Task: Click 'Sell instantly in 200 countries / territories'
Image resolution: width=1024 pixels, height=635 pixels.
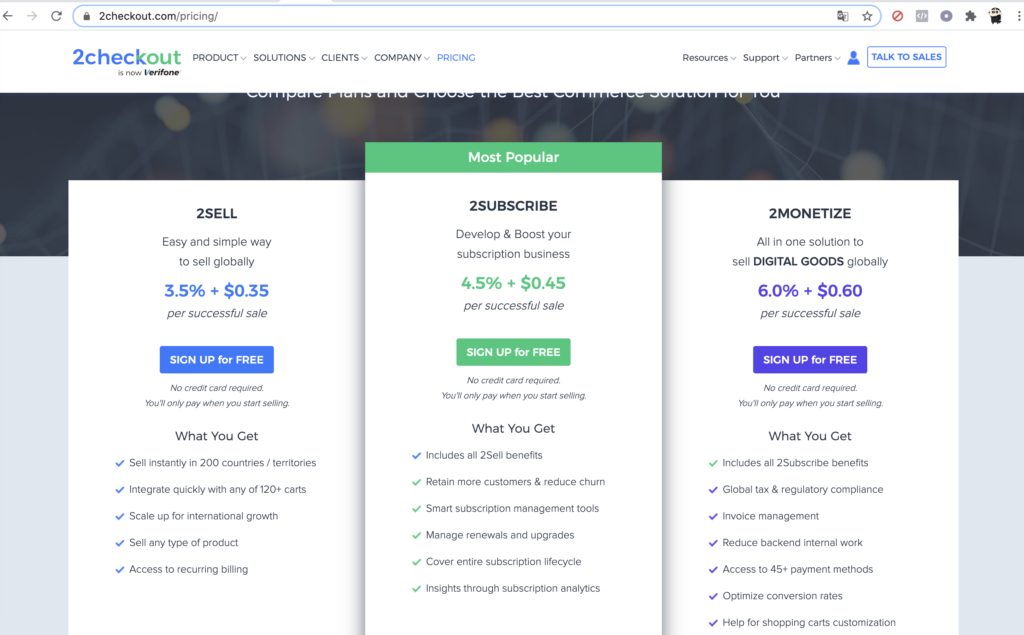Action: (223, 463)
